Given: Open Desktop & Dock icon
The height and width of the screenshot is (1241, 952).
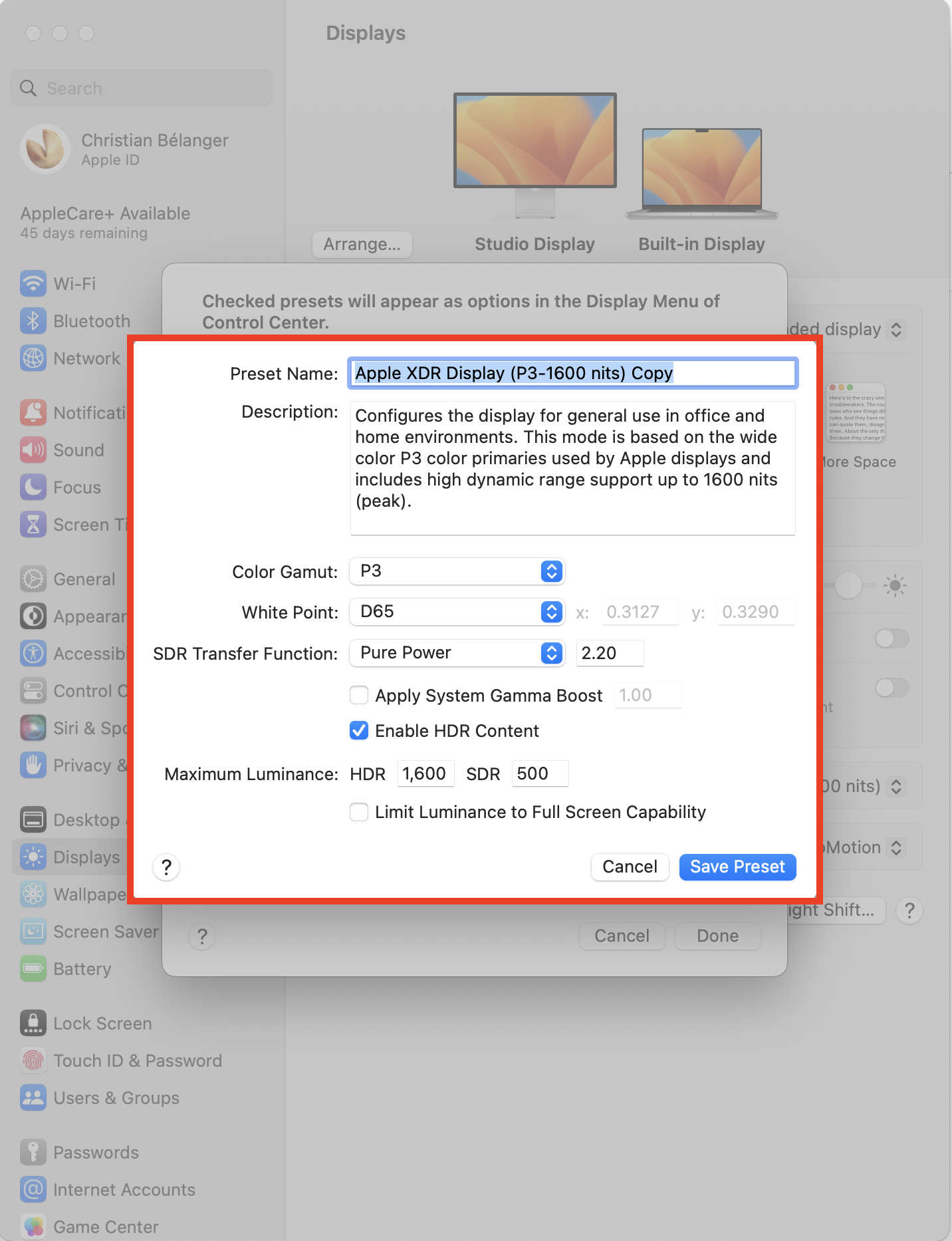Looking at the screenshot, I should click(x=33, y=819).
